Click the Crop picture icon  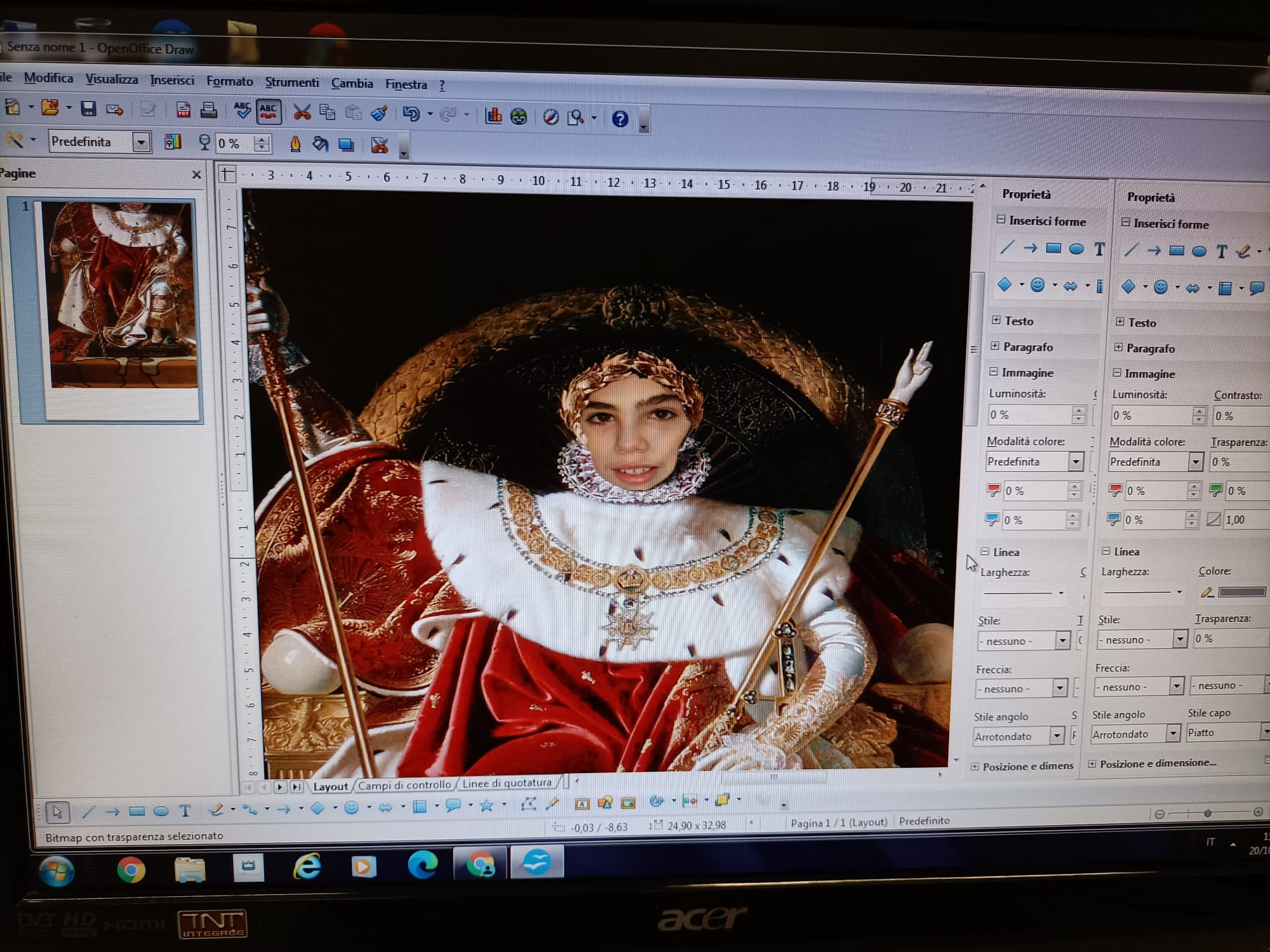[x=379, y=146]
